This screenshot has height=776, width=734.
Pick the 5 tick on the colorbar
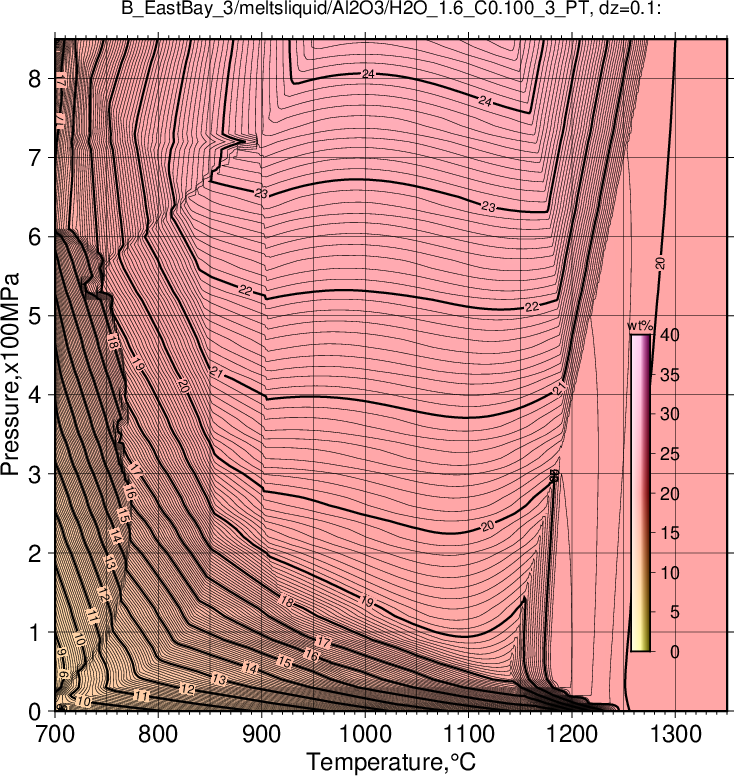pyautogui.click(x=675, y=612)
